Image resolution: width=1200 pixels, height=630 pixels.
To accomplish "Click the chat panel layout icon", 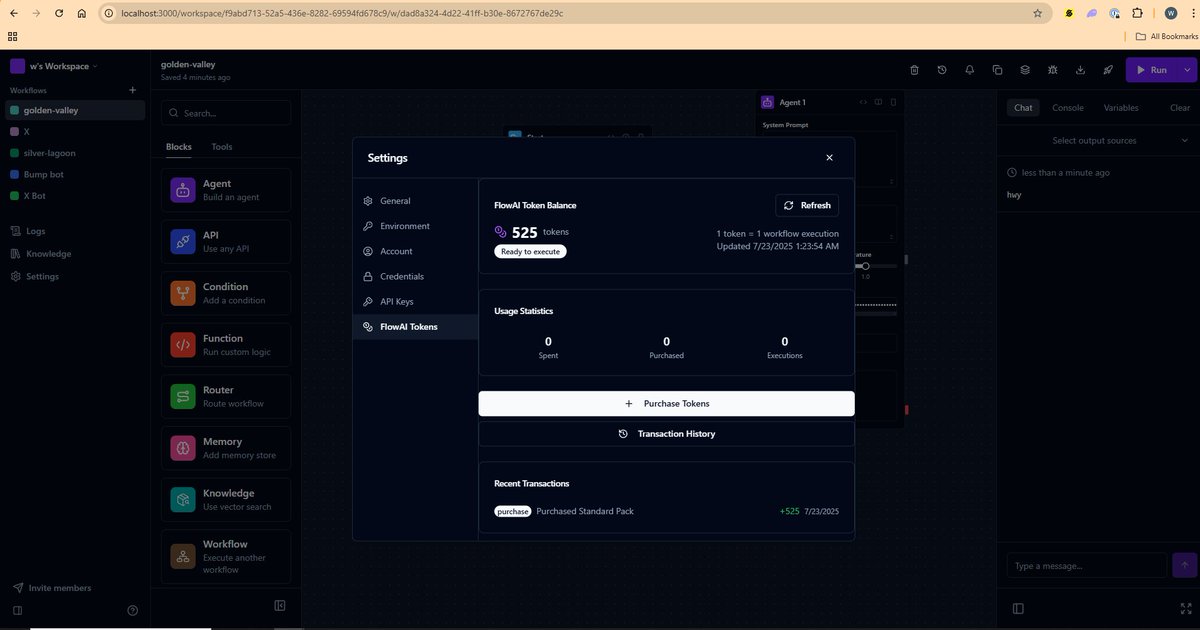I will pyautogui.click(x=1018, y=608).
